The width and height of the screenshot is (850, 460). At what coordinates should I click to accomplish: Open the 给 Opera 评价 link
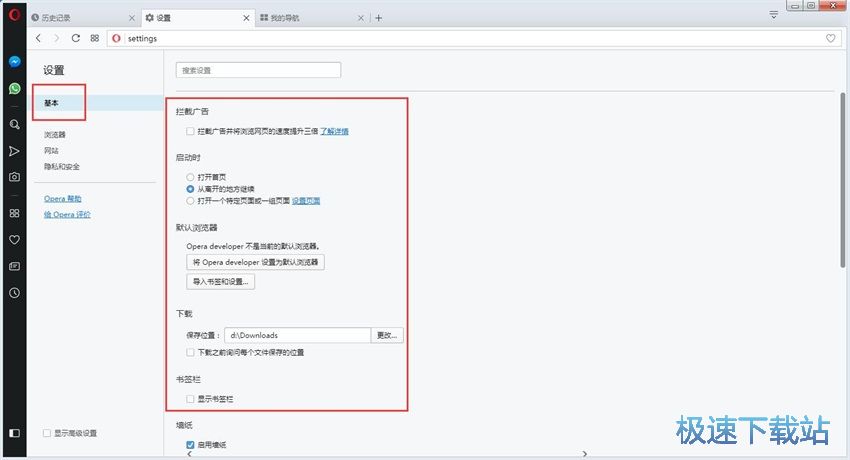[67, 215]
